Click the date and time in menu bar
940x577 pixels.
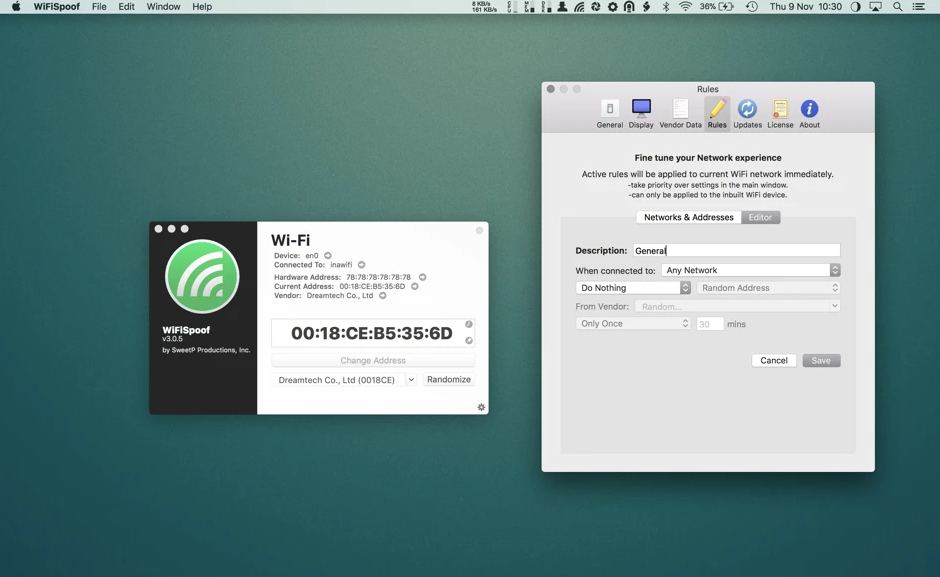806,7
